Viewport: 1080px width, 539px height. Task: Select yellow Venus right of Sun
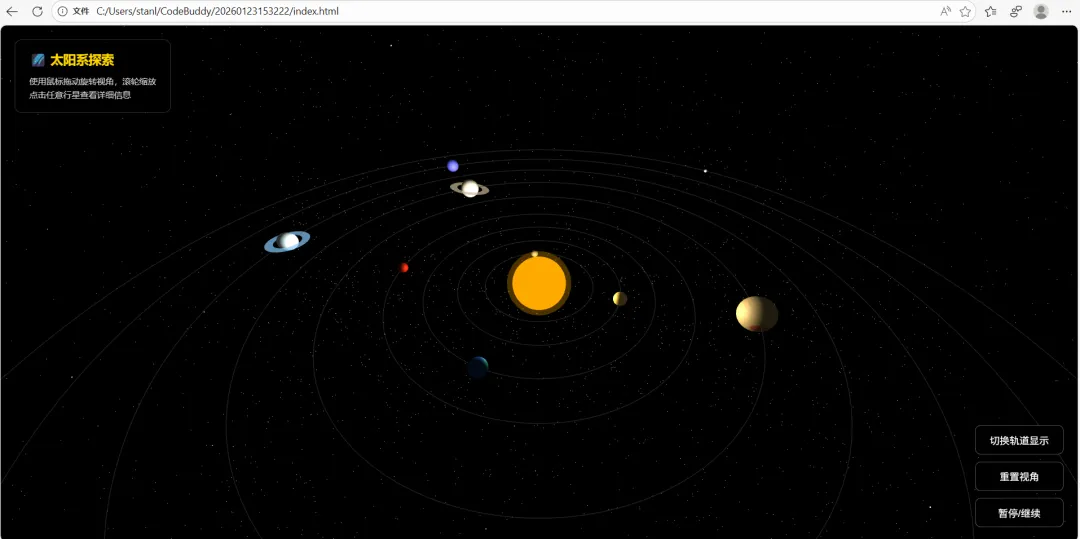(x=620, y=298)
